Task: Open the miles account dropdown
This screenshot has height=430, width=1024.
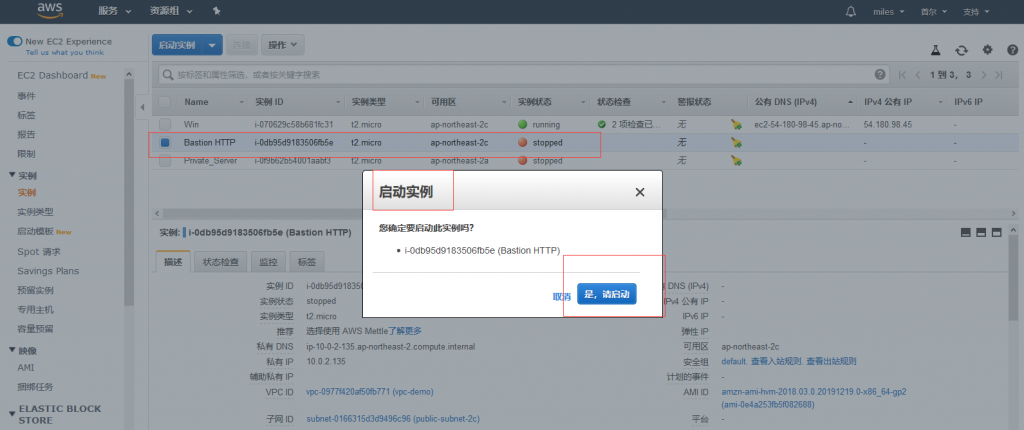Action: coord(888,12)
